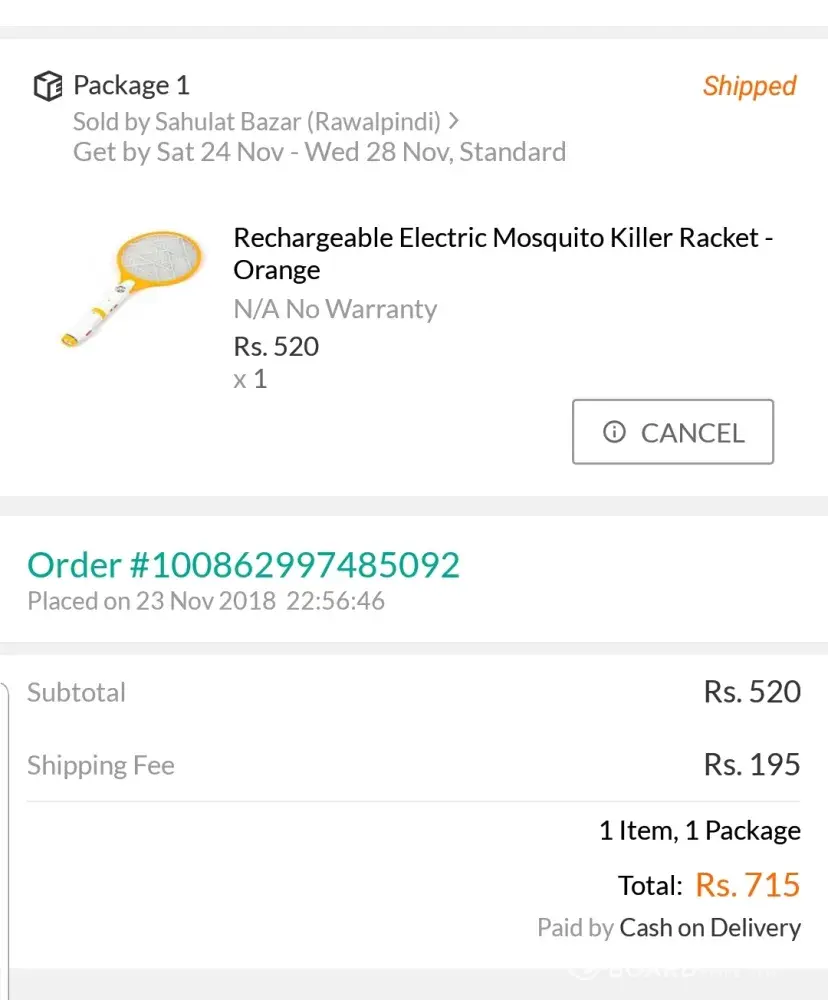Click the Rs. 195 shipping fee amount
Viewport: 828px width, 1000px height.
point(752,765)
